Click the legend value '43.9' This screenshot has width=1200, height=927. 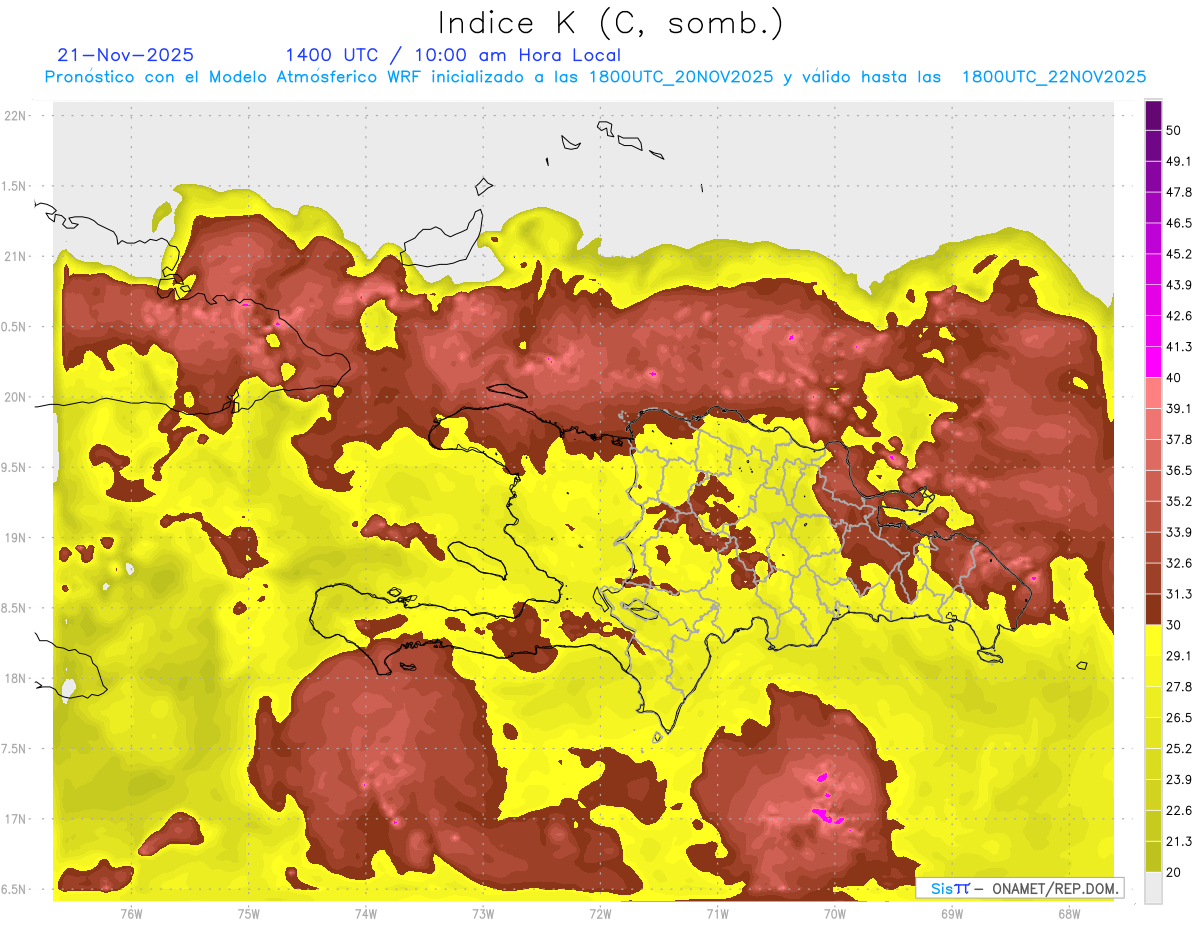point(1179,285)
